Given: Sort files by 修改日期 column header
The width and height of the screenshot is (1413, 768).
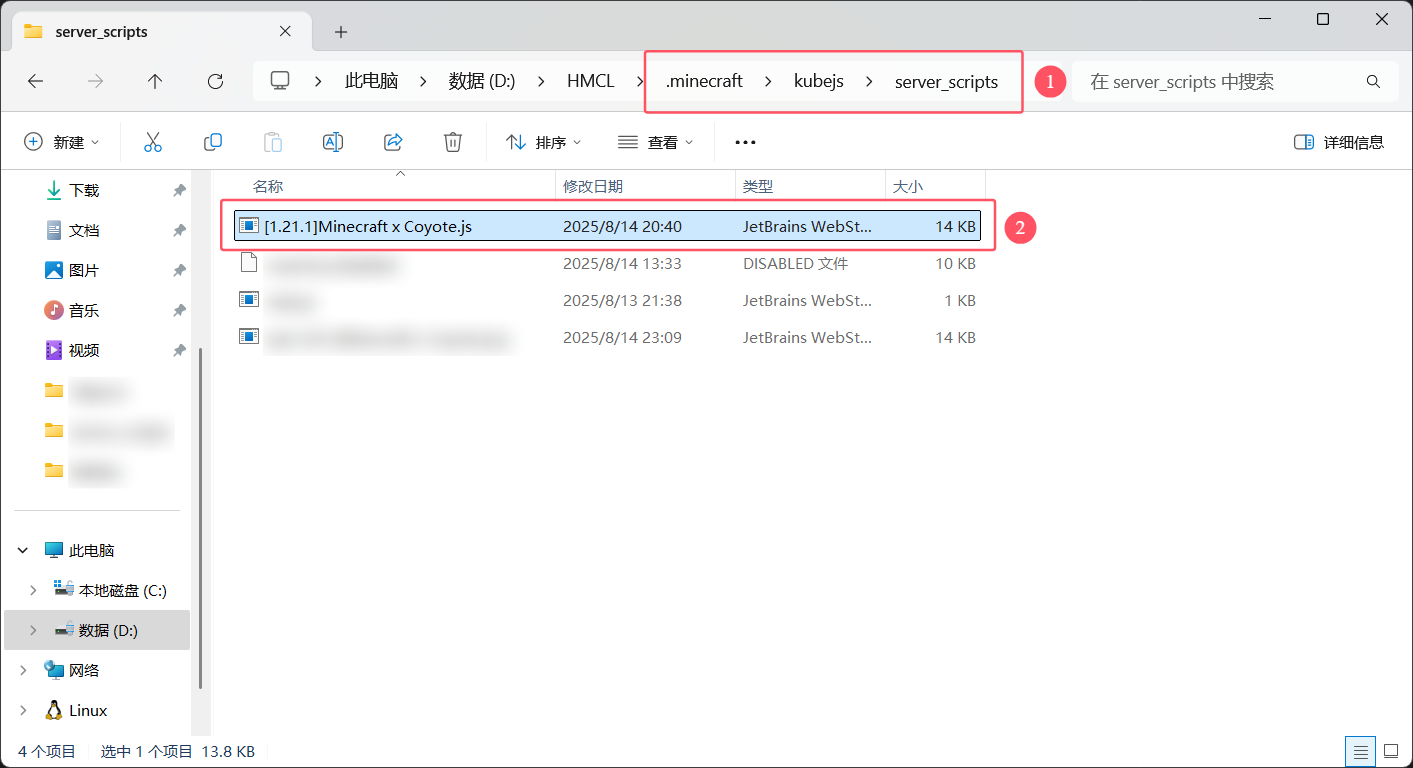Looking at the screenshot, I should click(x=645, y=186).
